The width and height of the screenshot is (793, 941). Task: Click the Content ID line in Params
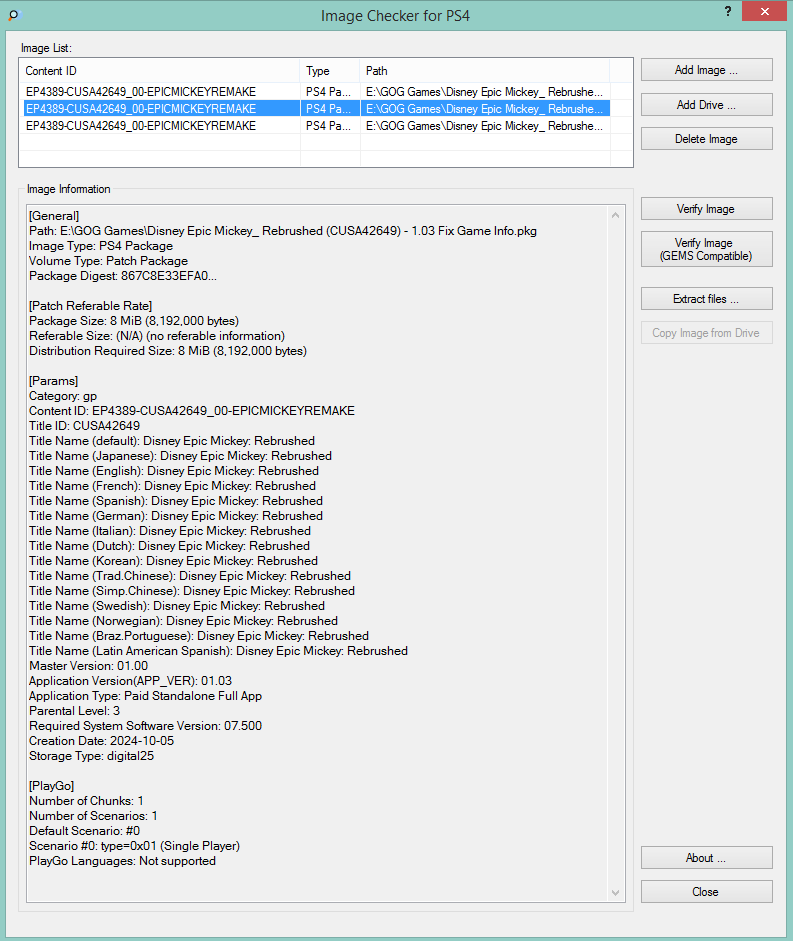[192, 411]
